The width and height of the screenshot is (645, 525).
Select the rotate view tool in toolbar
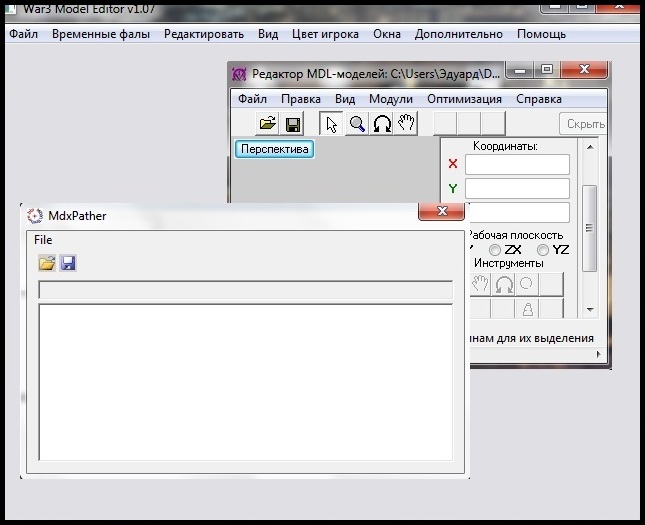tap(382, 123)
